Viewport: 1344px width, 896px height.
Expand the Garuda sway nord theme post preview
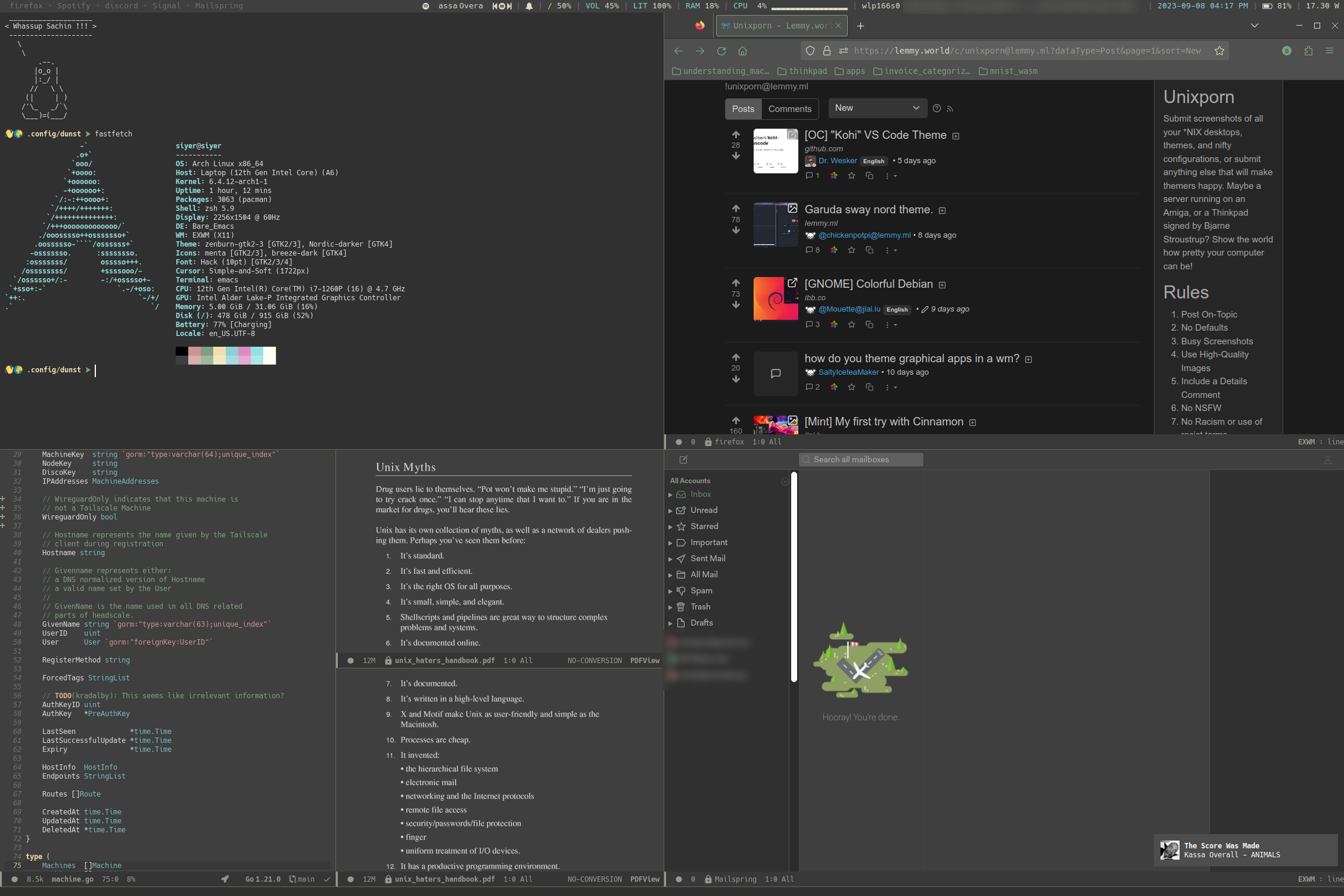(942, 210)
